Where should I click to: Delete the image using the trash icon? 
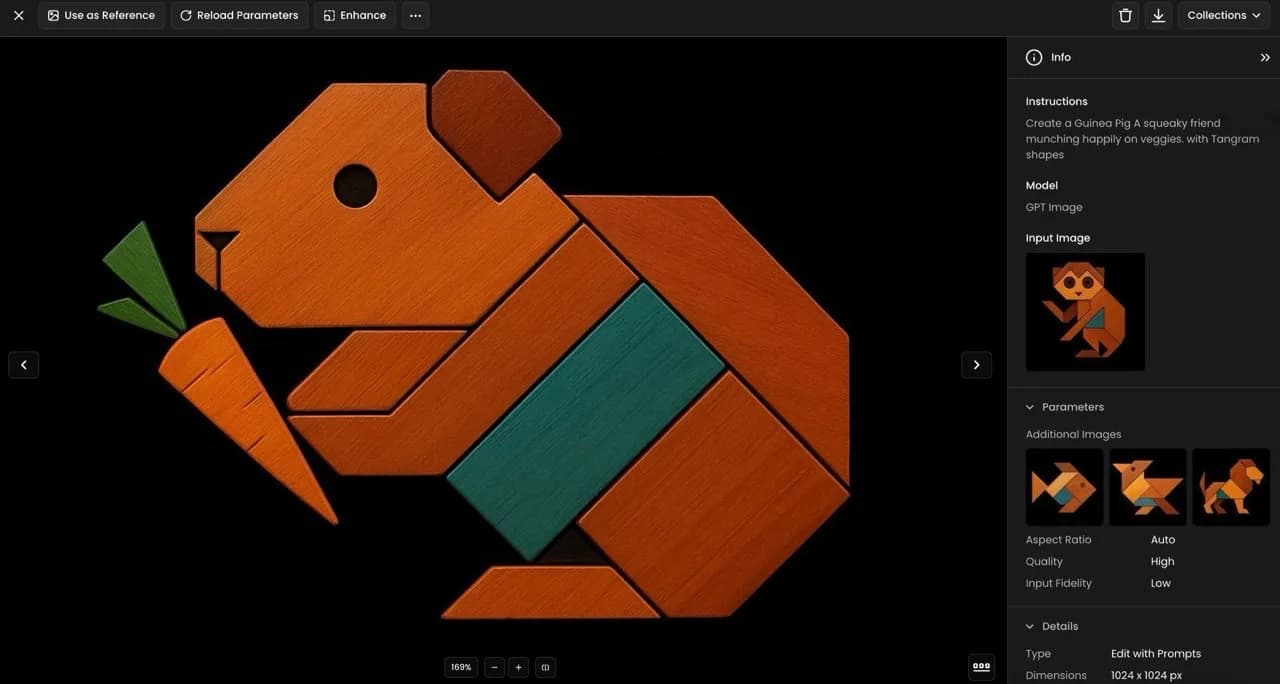(x=1124, y=15)
